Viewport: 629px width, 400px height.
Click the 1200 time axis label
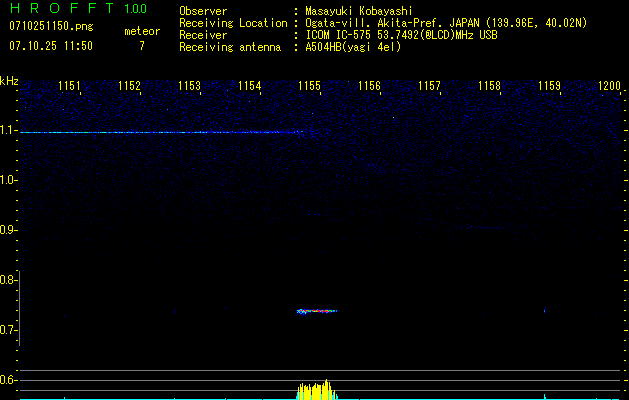pyautogui.click(x=609, y=86)
